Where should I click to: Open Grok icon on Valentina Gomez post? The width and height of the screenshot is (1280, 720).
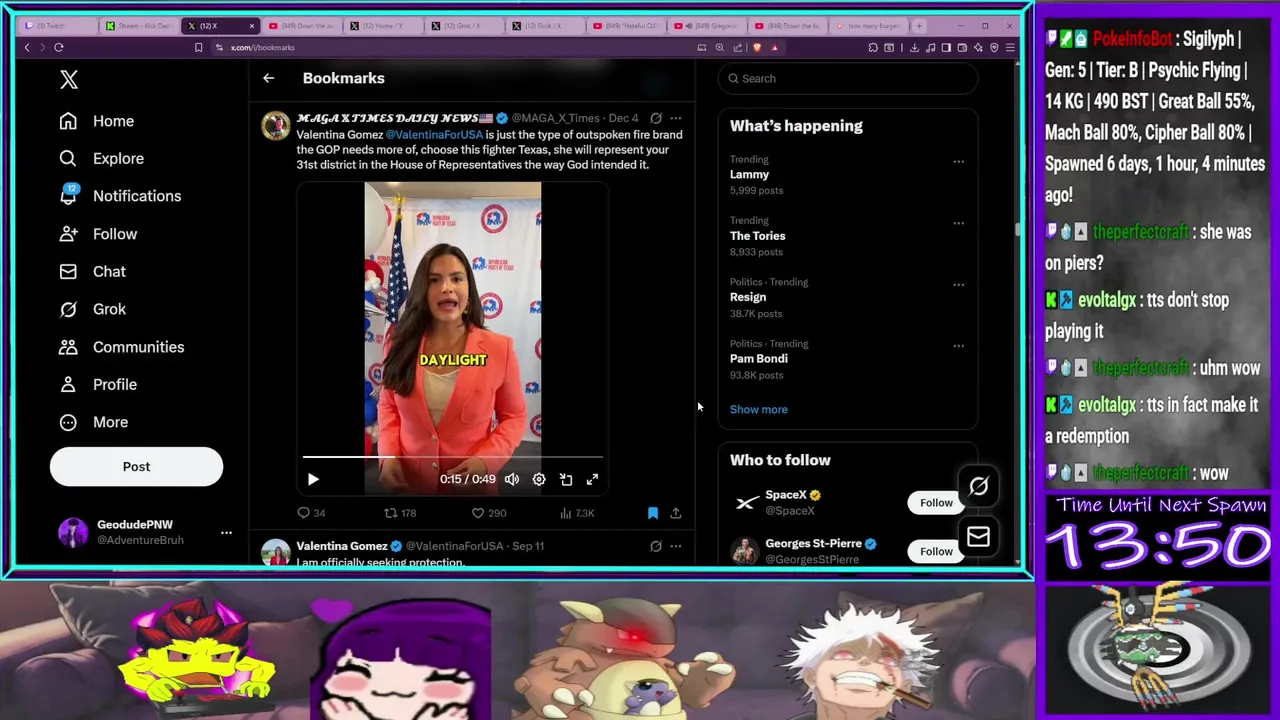(x=655, y=546)
